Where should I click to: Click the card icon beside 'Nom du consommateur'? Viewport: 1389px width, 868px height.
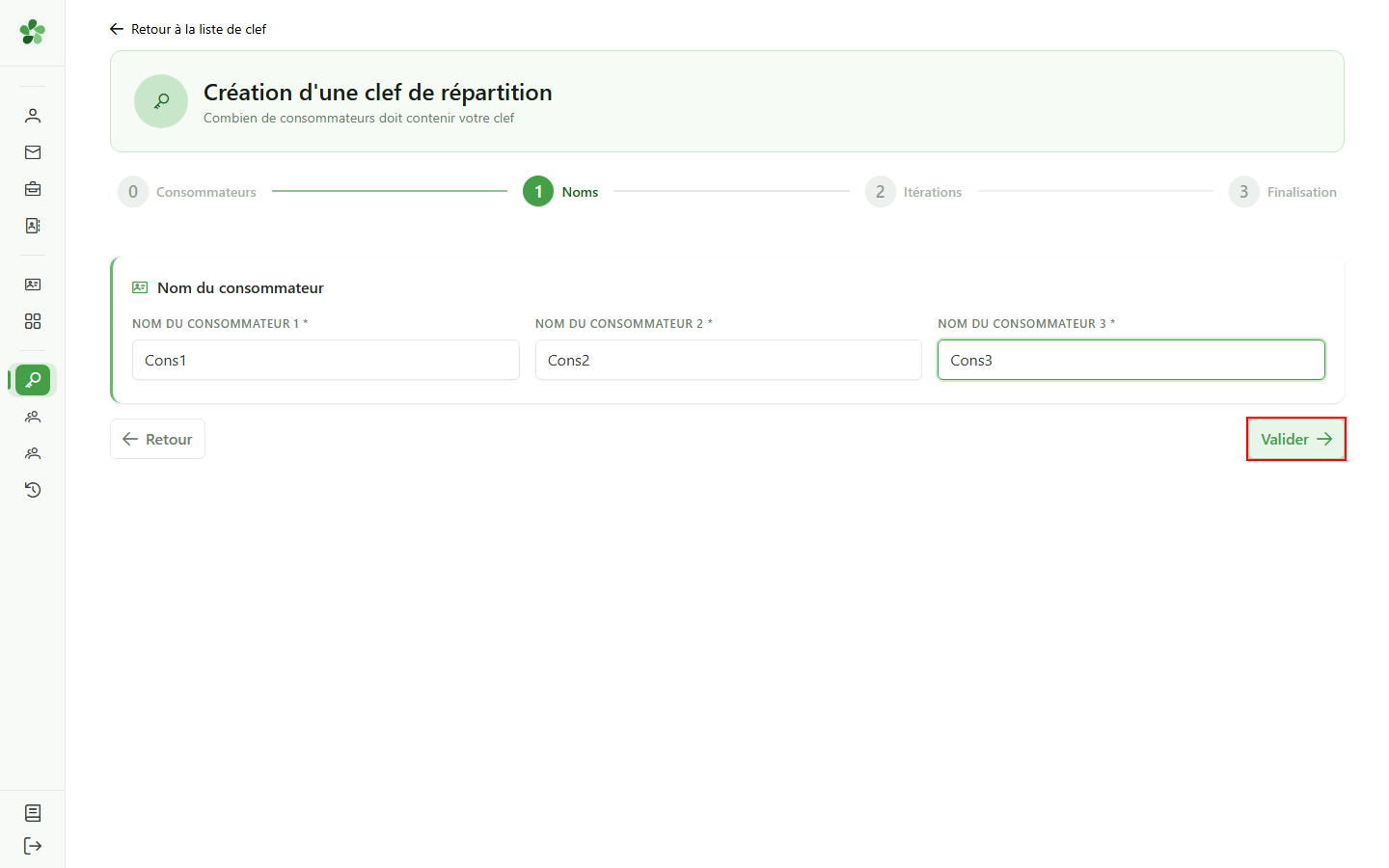[x=140, y=287]
